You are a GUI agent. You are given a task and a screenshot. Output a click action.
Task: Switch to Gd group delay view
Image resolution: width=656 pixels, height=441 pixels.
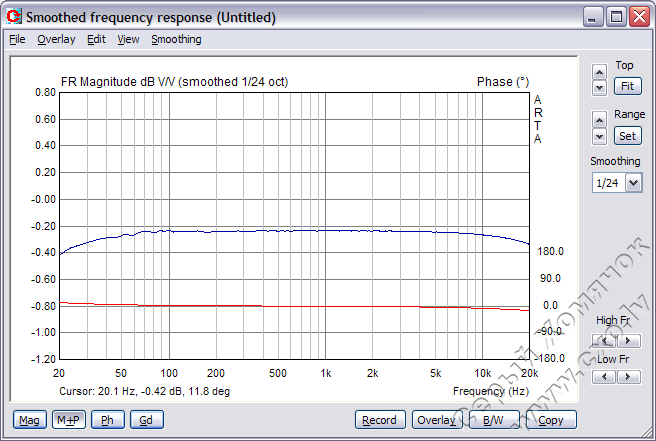tap(146, 420)
